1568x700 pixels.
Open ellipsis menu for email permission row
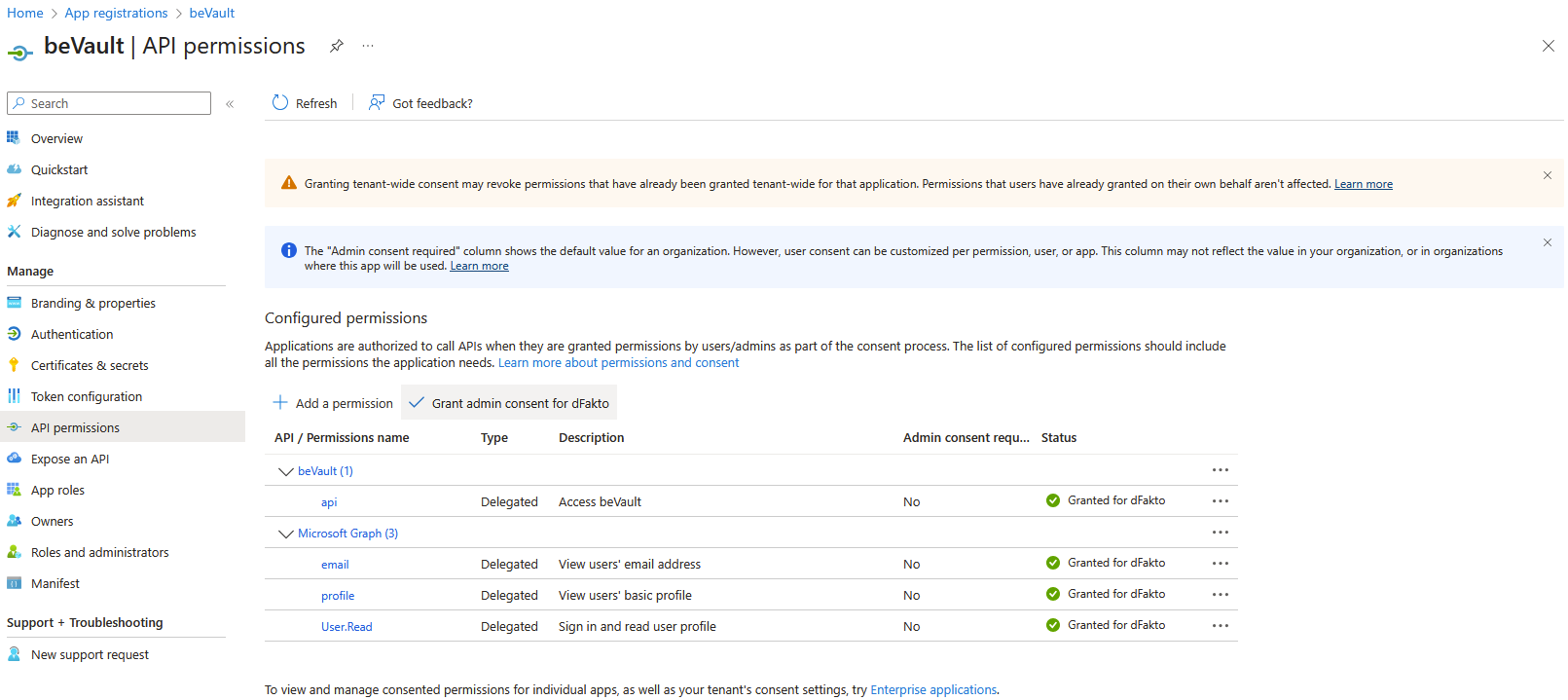[x=1220, y=564]
